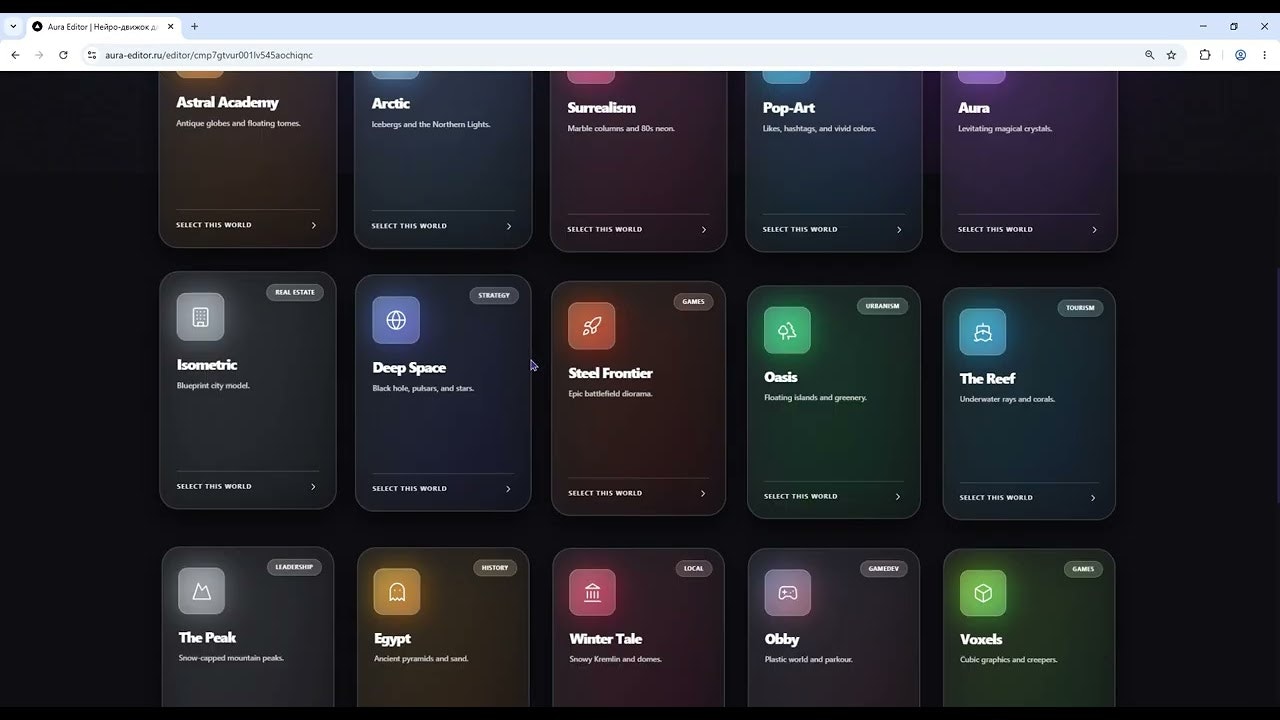Click the GAMES tag on Voxels card
Viewport: 1280px width, 720px height.
[x=1083, y=569]
